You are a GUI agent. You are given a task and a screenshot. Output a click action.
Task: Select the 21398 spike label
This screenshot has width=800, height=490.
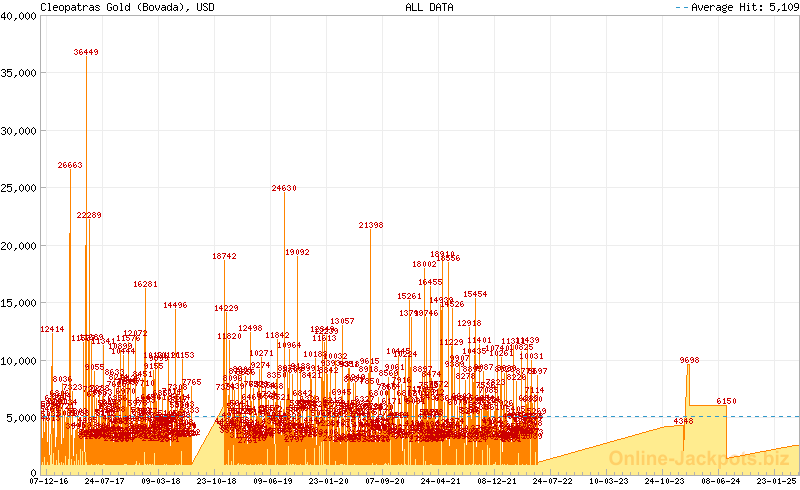371,225
